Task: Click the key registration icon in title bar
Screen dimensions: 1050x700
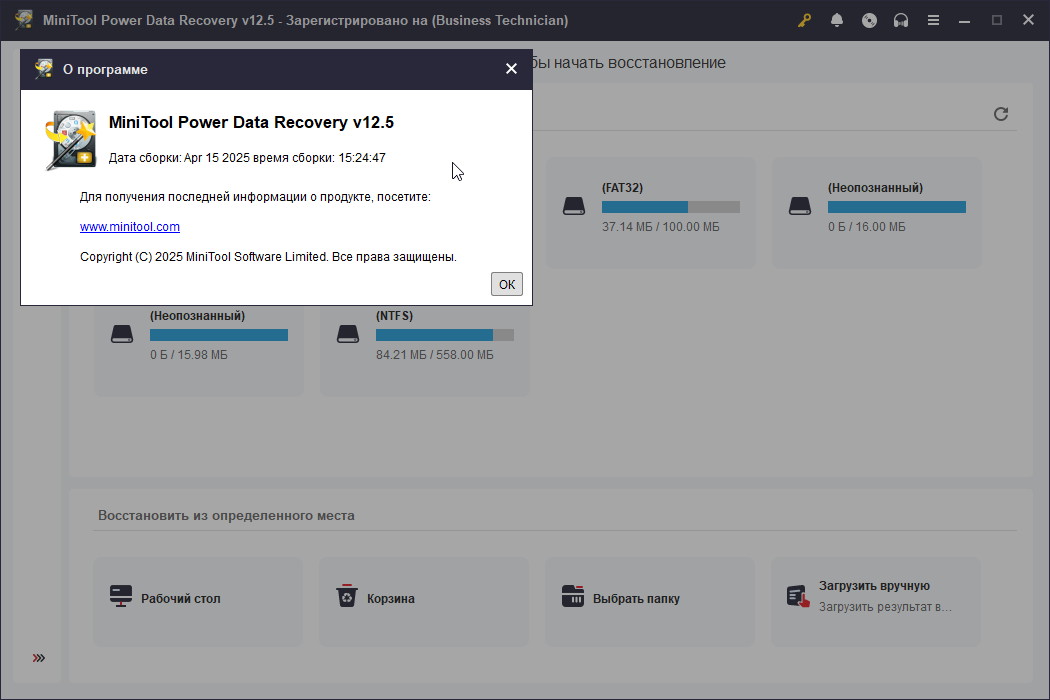Action: pyautogui.click(x=804, y=20)
